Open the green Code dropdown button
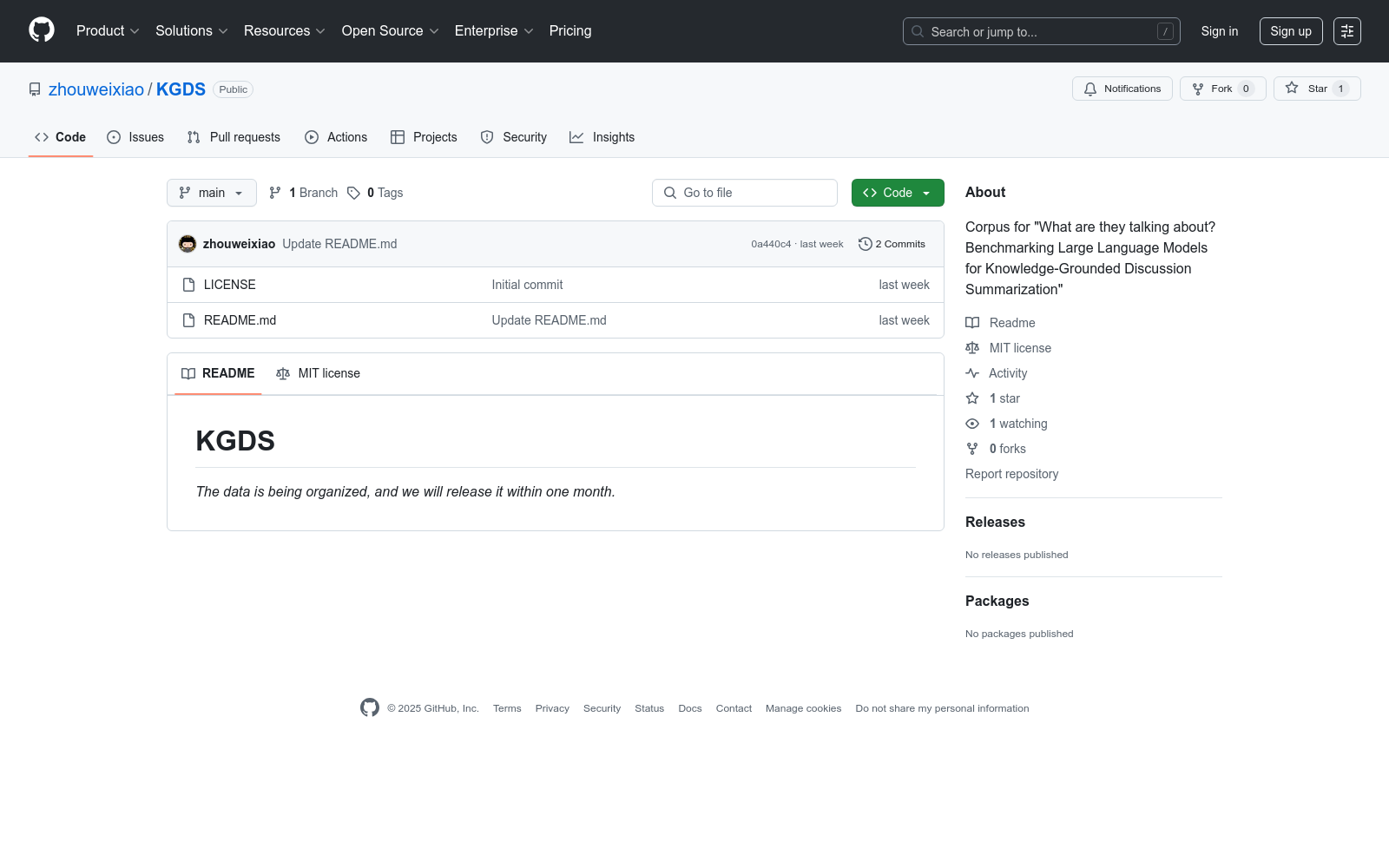1389x868 pixels. pyautogui.click(x=898, y=193)
